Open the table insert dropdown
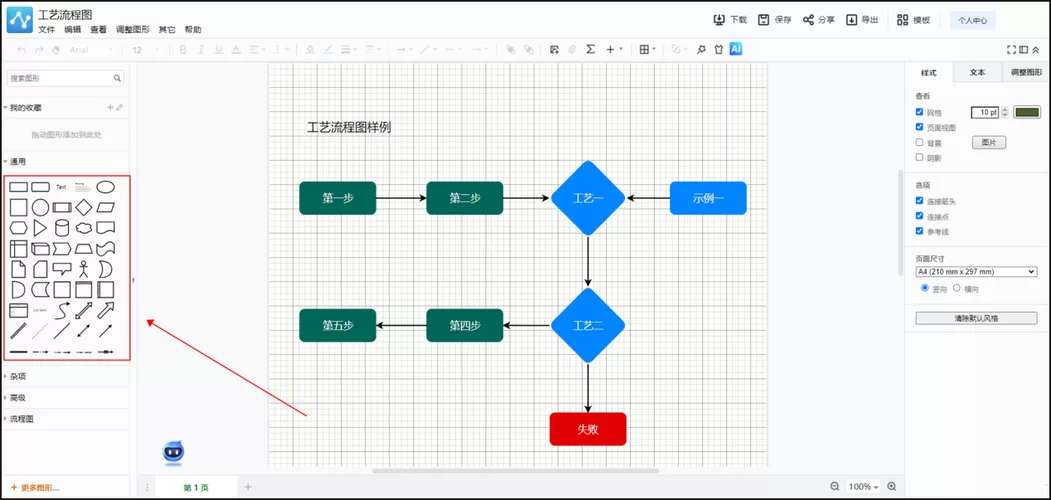The height and width of the screenshot is (500, 1051). [x=647, y=49]
